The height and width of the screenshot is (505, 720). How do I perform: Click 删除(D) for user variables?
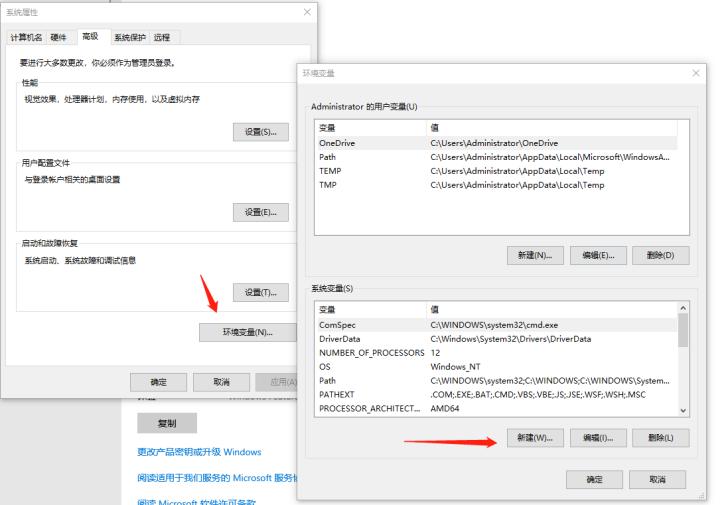pos(660,255)
